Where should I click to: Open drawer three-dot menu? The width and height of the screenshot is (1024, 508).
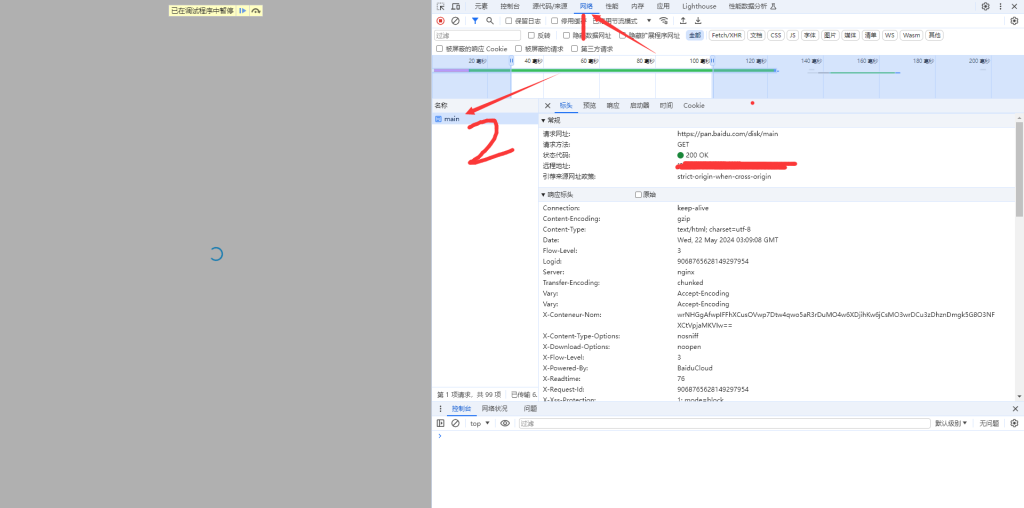point(440,409)
